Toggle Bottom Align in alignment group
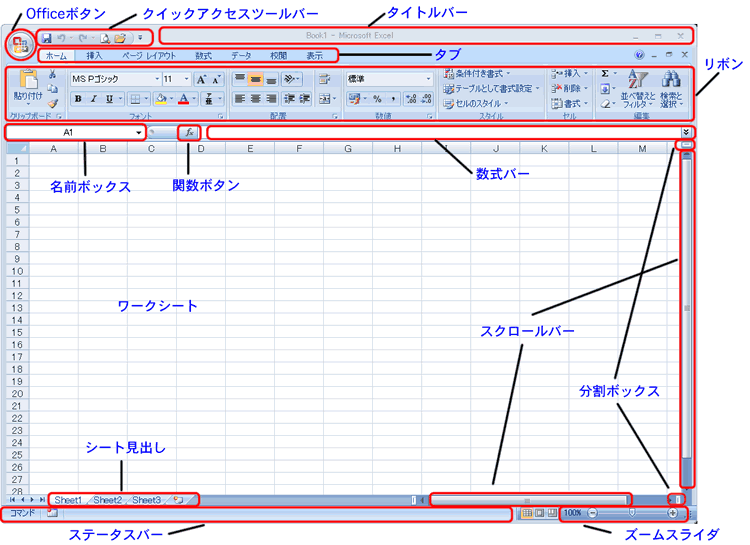750x545 pixels. pos(271,79)
